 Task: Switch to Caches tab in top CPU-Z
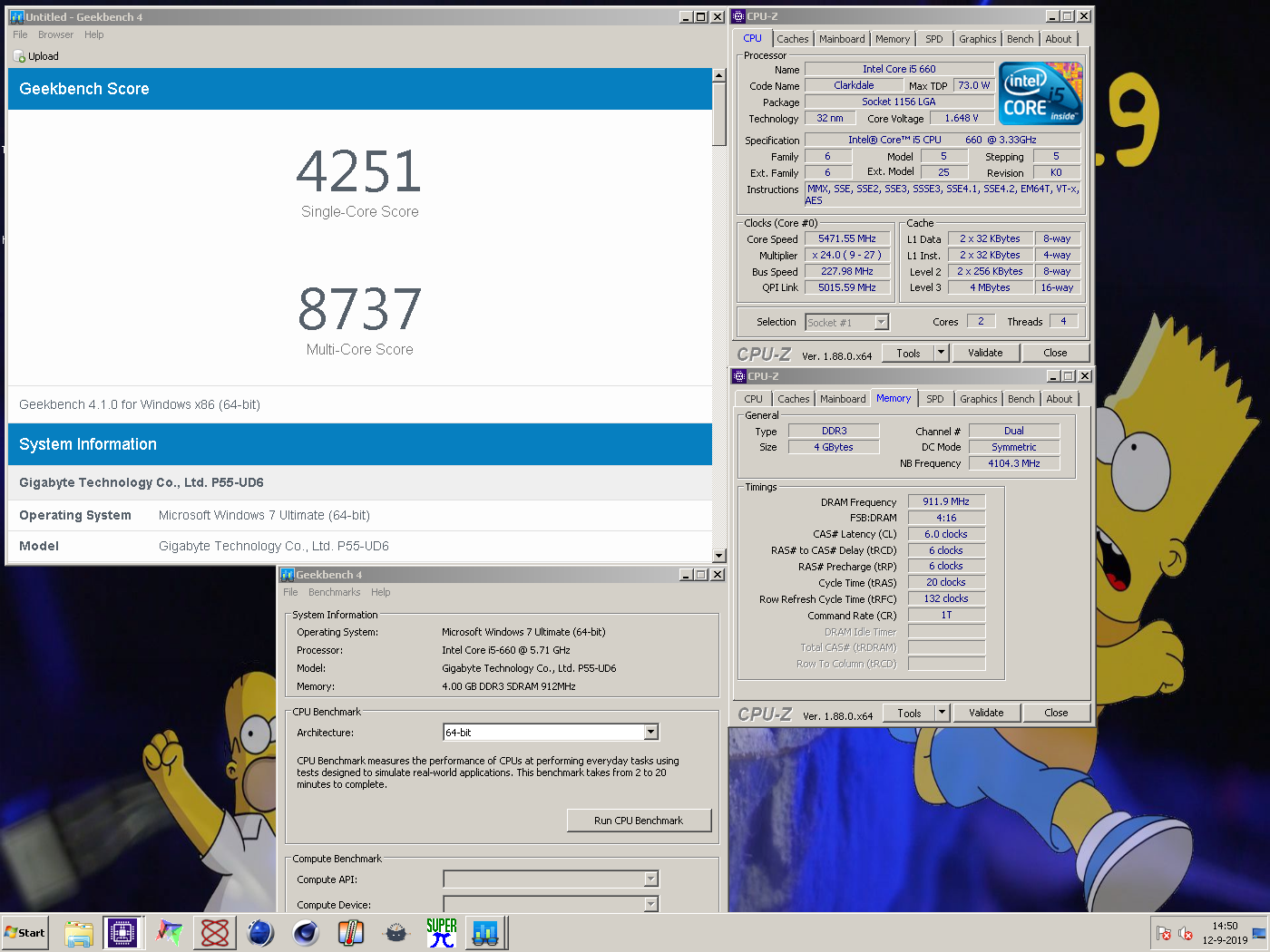[x=792, y=39]
